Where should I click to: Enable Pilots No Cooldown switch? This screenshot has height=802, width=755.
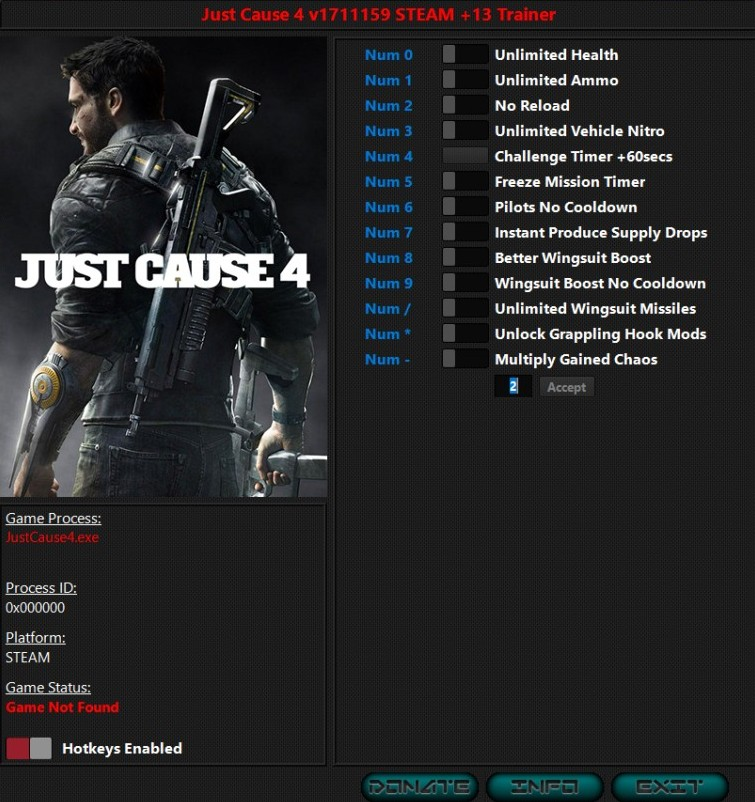[x=465, y=207]
